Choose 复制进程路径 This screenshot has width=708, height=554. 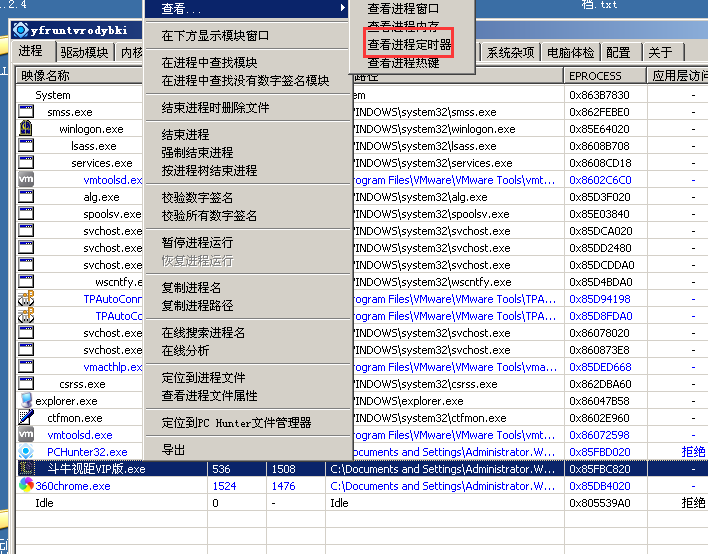(x=197, y=306)
